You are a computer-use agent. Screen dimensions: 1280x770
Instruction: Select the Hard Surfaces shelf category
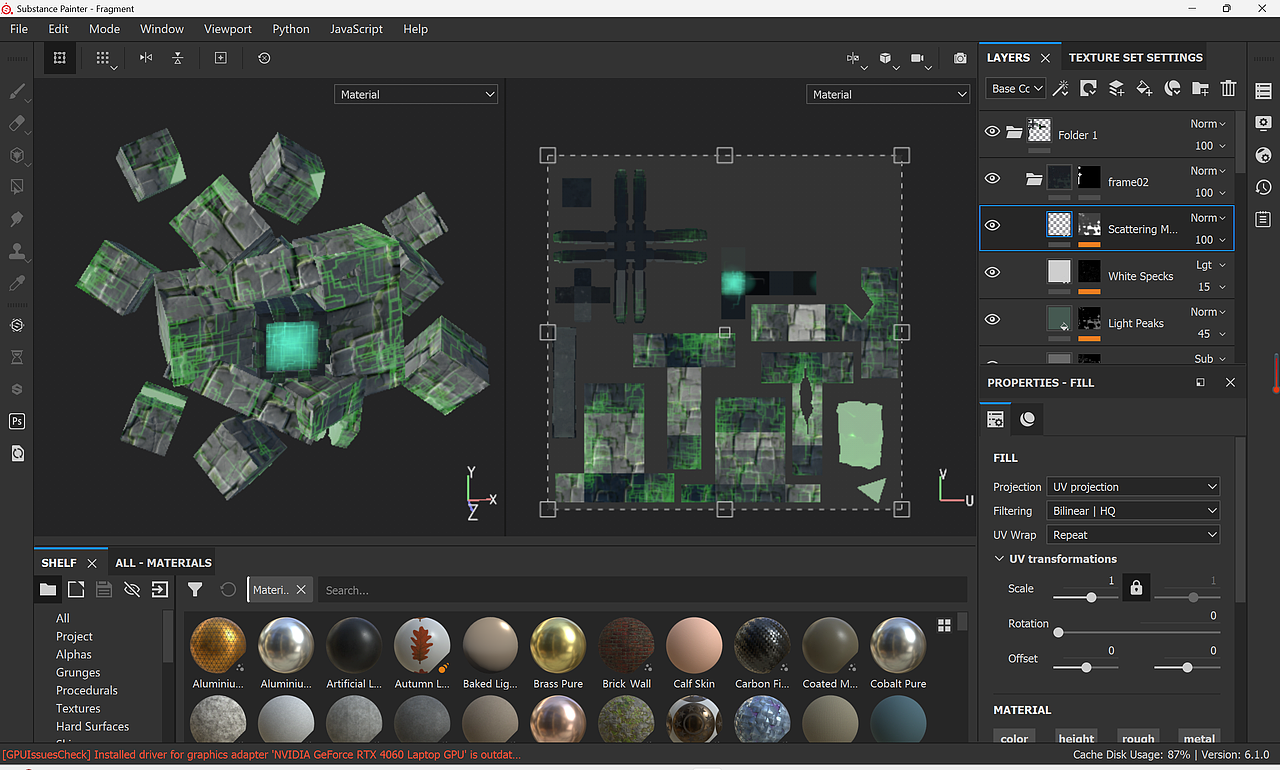93,726
